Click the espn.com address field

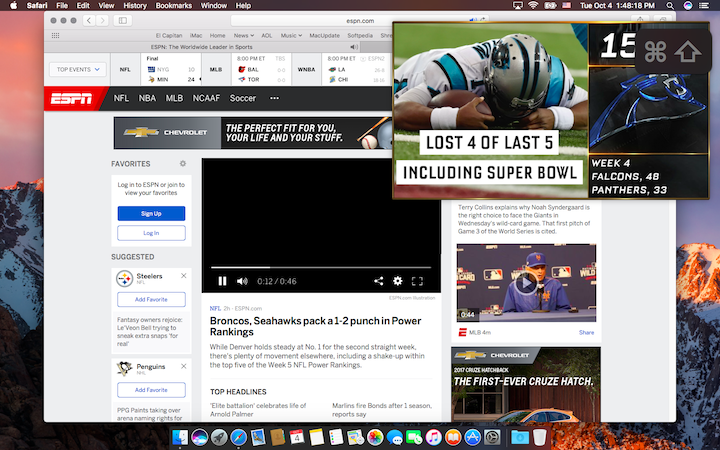coord(360,21)
